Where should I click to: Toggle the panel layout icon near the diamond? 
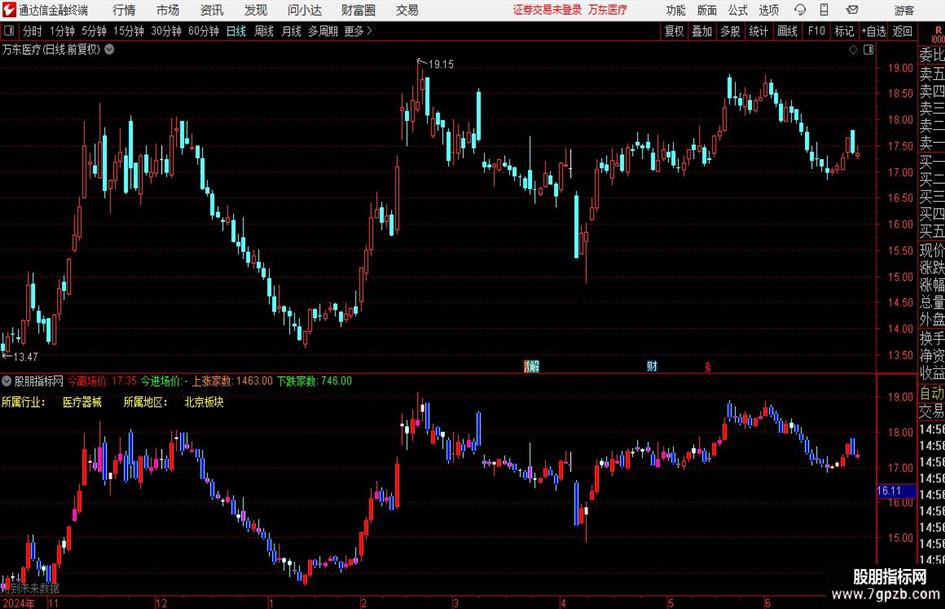coord(868,49)
